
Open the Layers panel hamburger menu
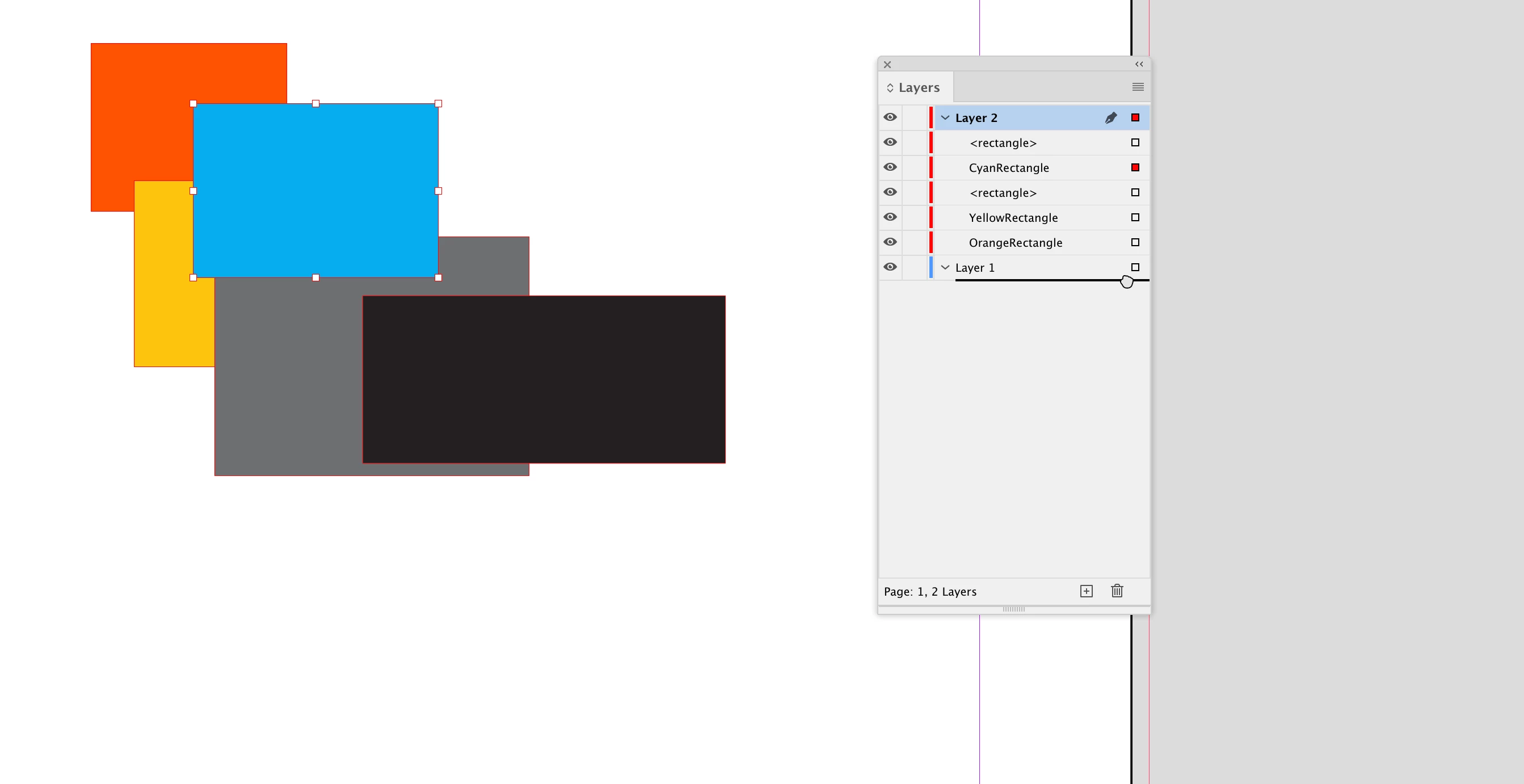pyautogui.click(x=1138, y=87)
